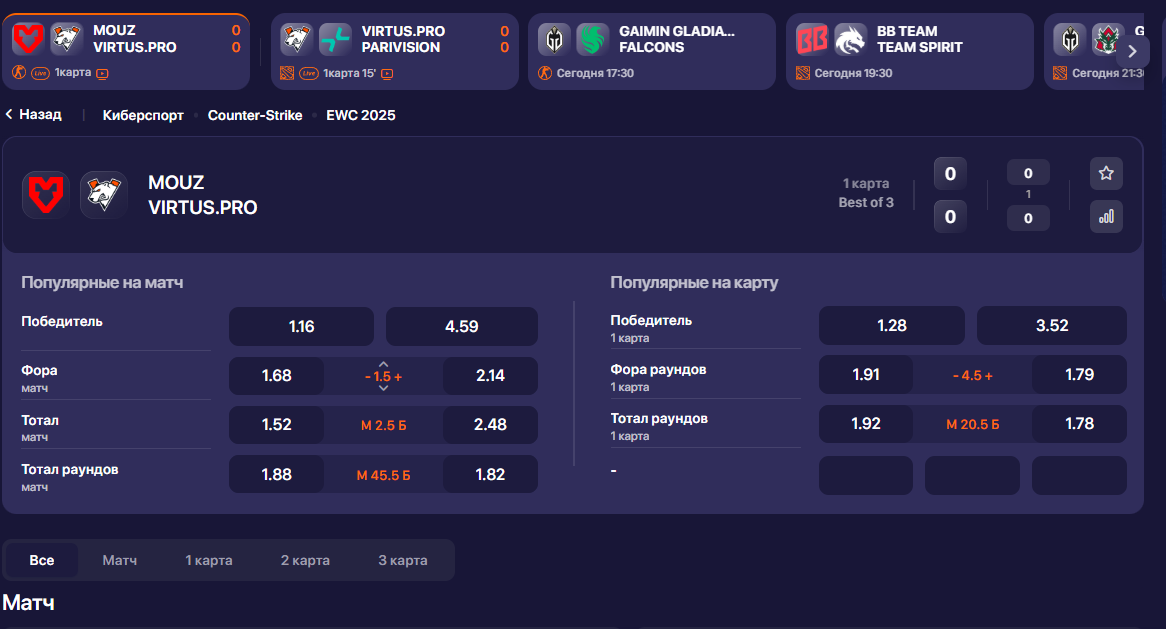Click the Популярные на матч heading
Screen dimensions: 1166x629
click(x=102, y=283)
